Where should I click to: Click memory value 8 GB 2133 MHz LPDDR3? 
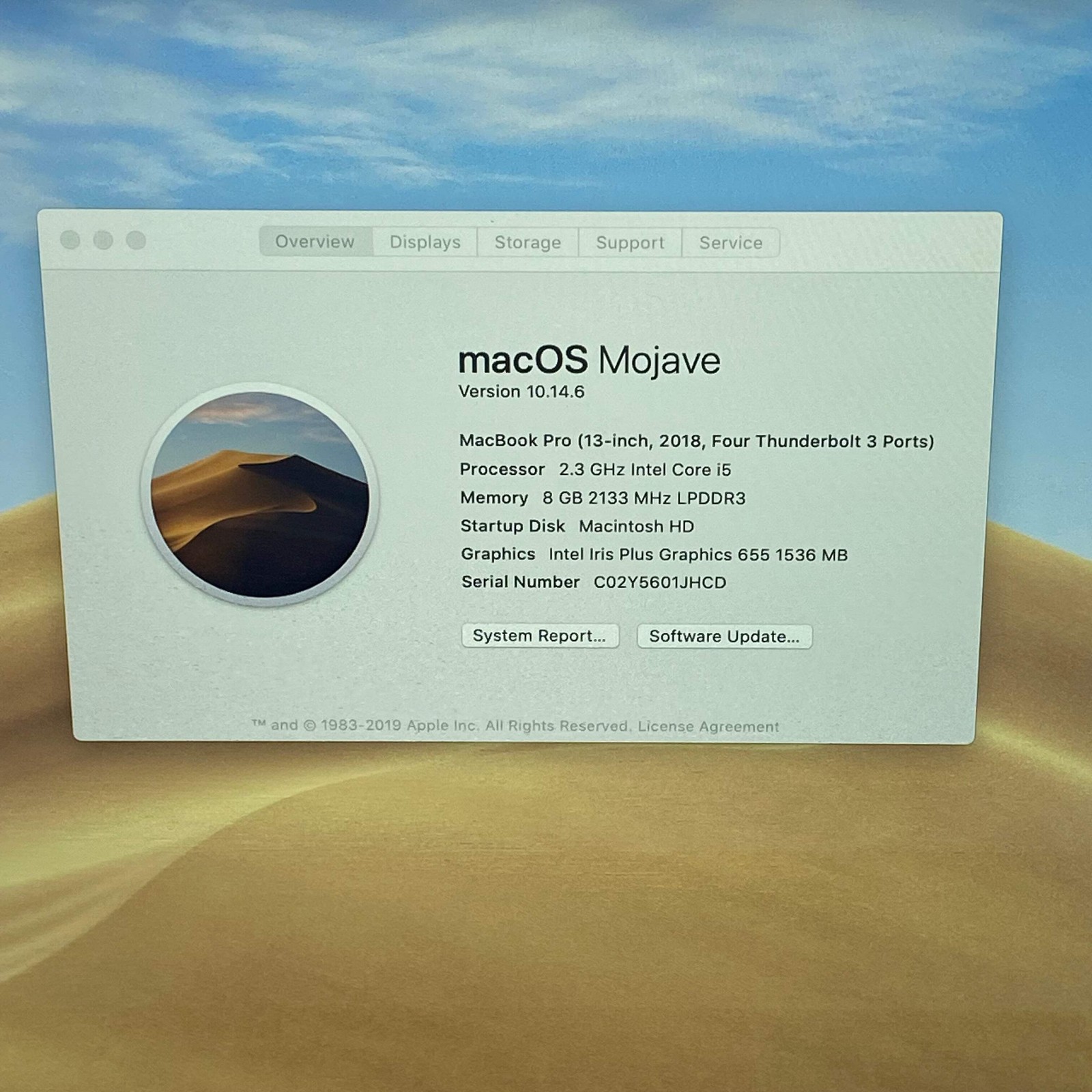pyautogui.click(x=644, y=498)
